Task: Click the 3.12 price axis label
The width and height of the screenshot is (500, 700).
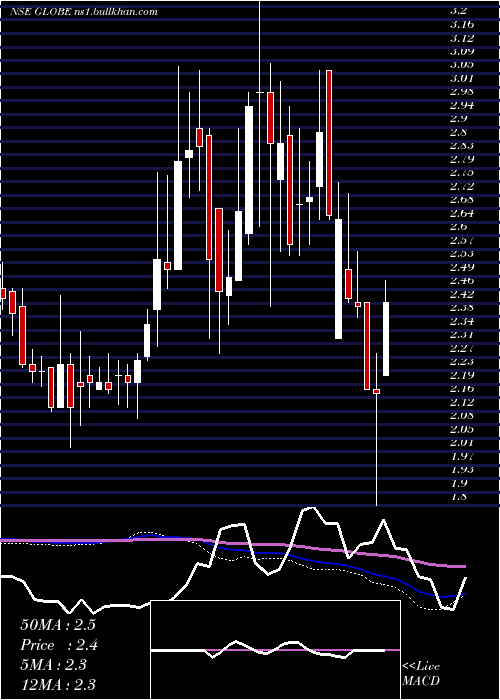Action: click(x=462, y=38)
